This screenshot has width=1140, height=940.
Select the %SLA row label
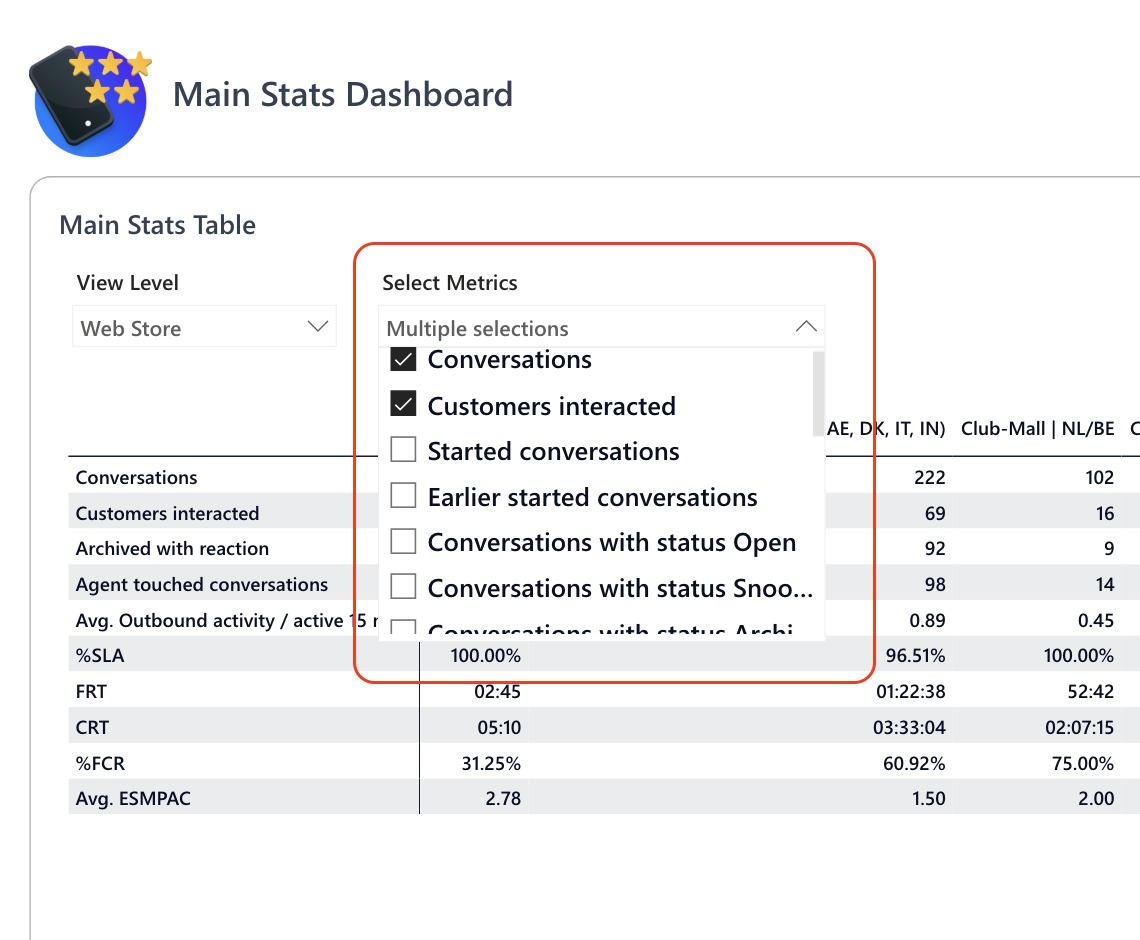pyautogui.click(x=99, y=656)
